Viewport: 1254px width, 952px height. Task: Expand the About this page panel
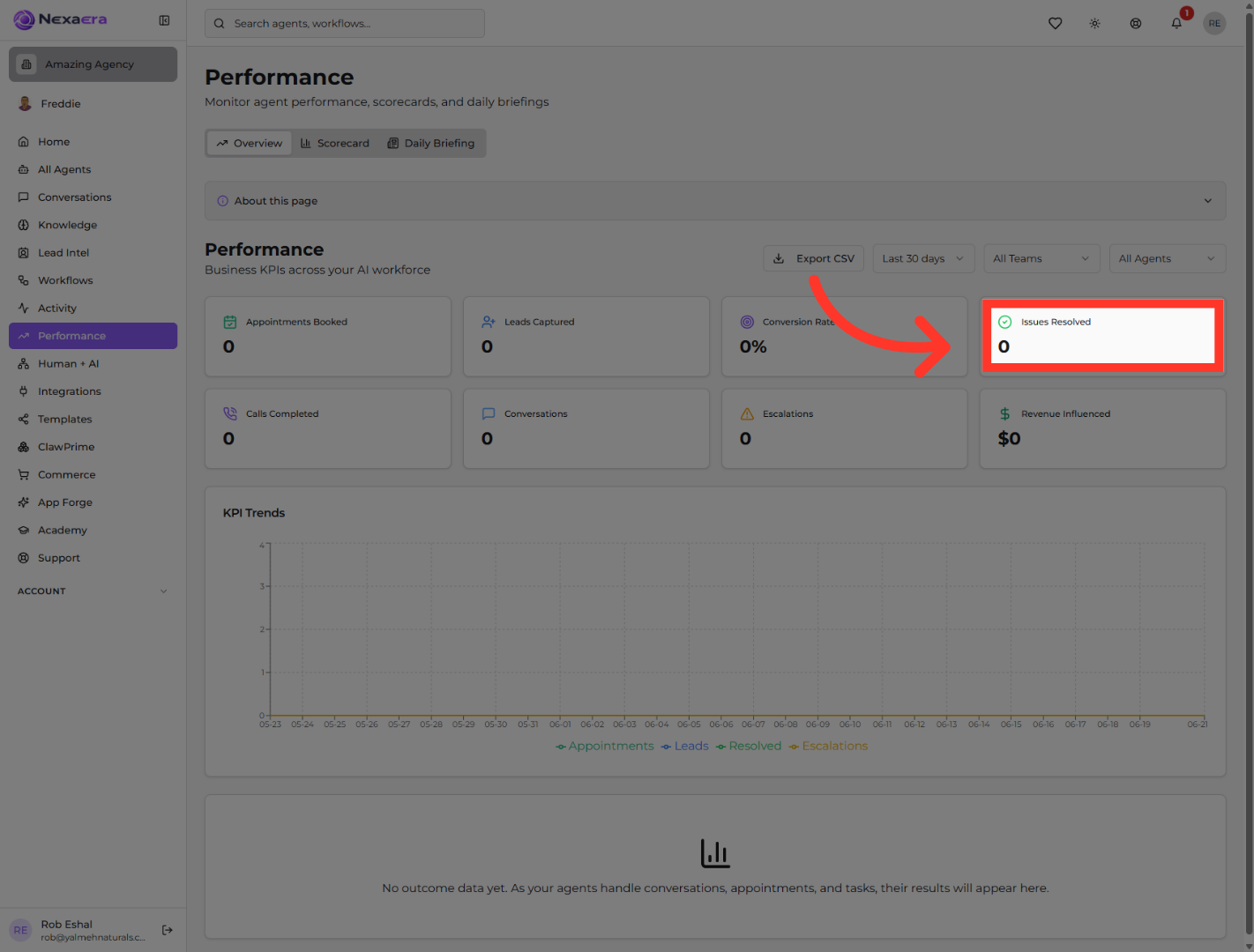point(715,201)
